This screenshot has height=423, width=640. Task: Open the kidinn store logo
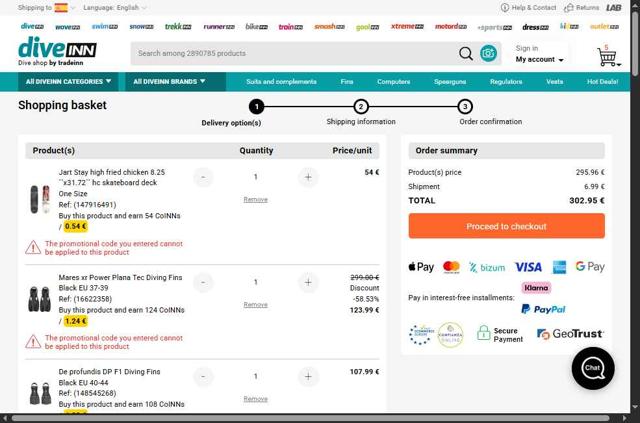click(569, 26)
